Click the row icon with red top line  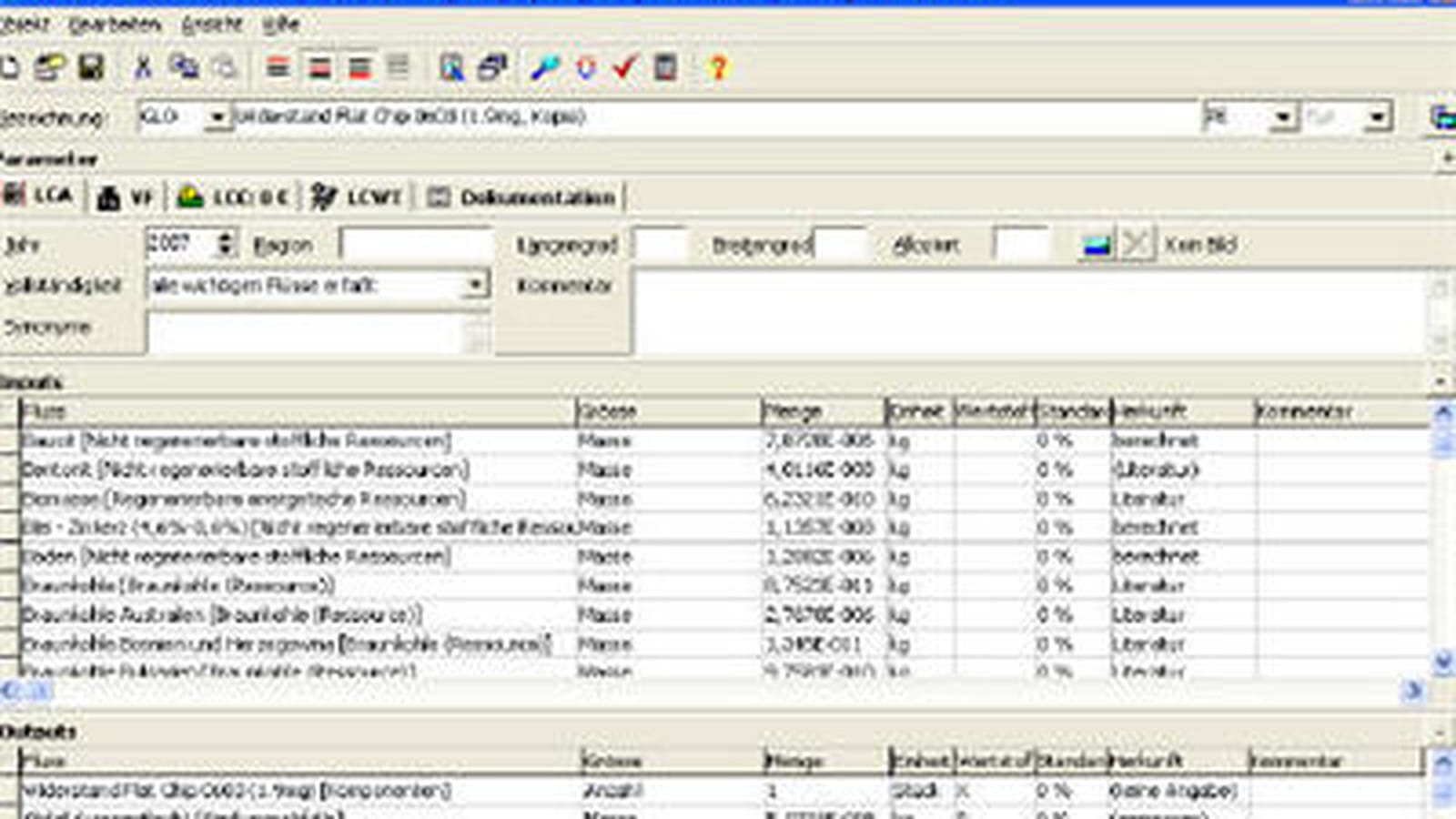point(278,67)
